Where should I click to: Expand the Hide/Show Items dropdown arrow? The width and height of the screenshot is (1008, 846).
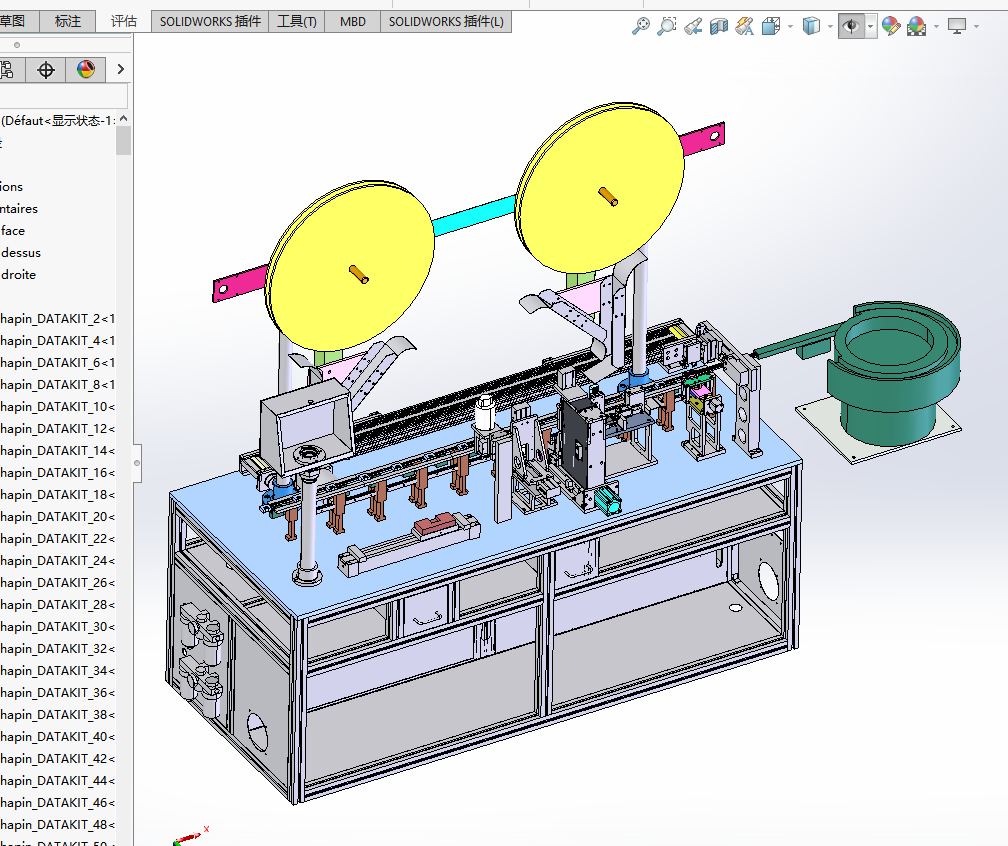pos(870,27)
